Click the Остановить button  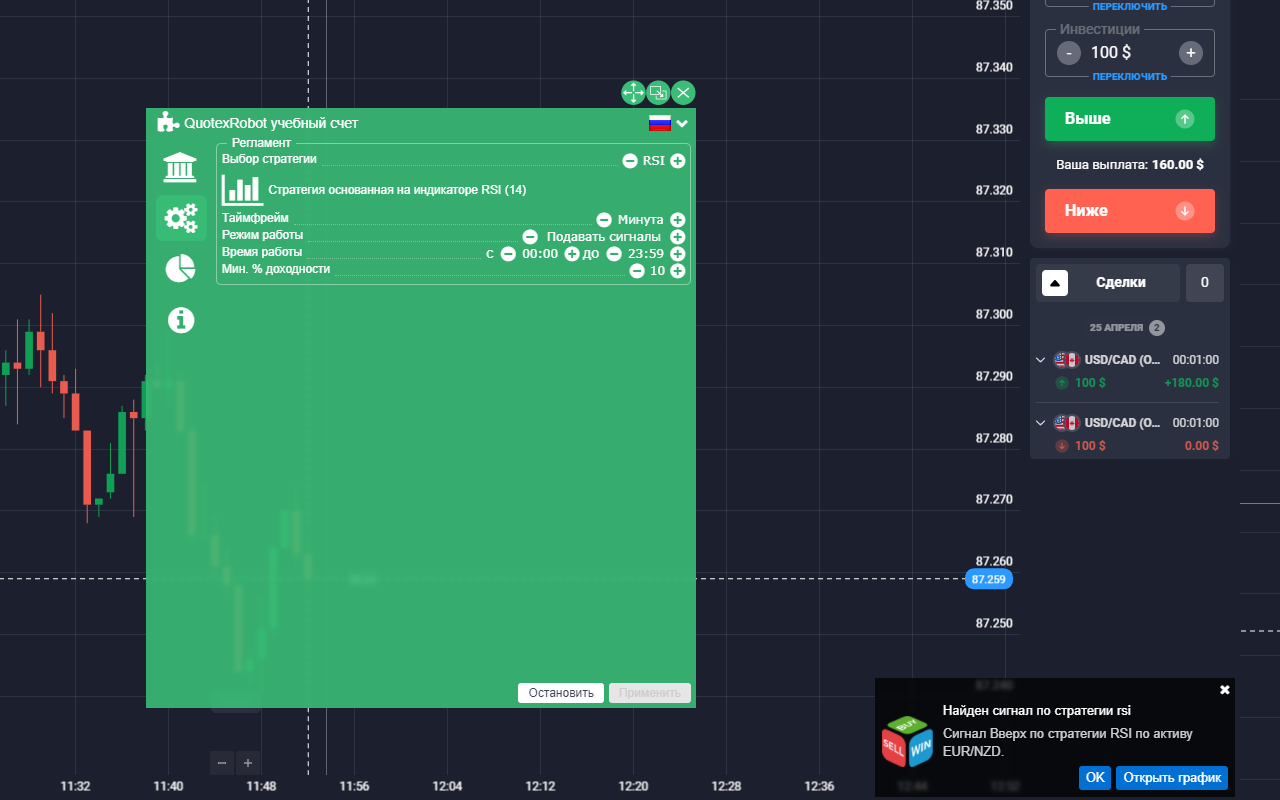[561, 693]
